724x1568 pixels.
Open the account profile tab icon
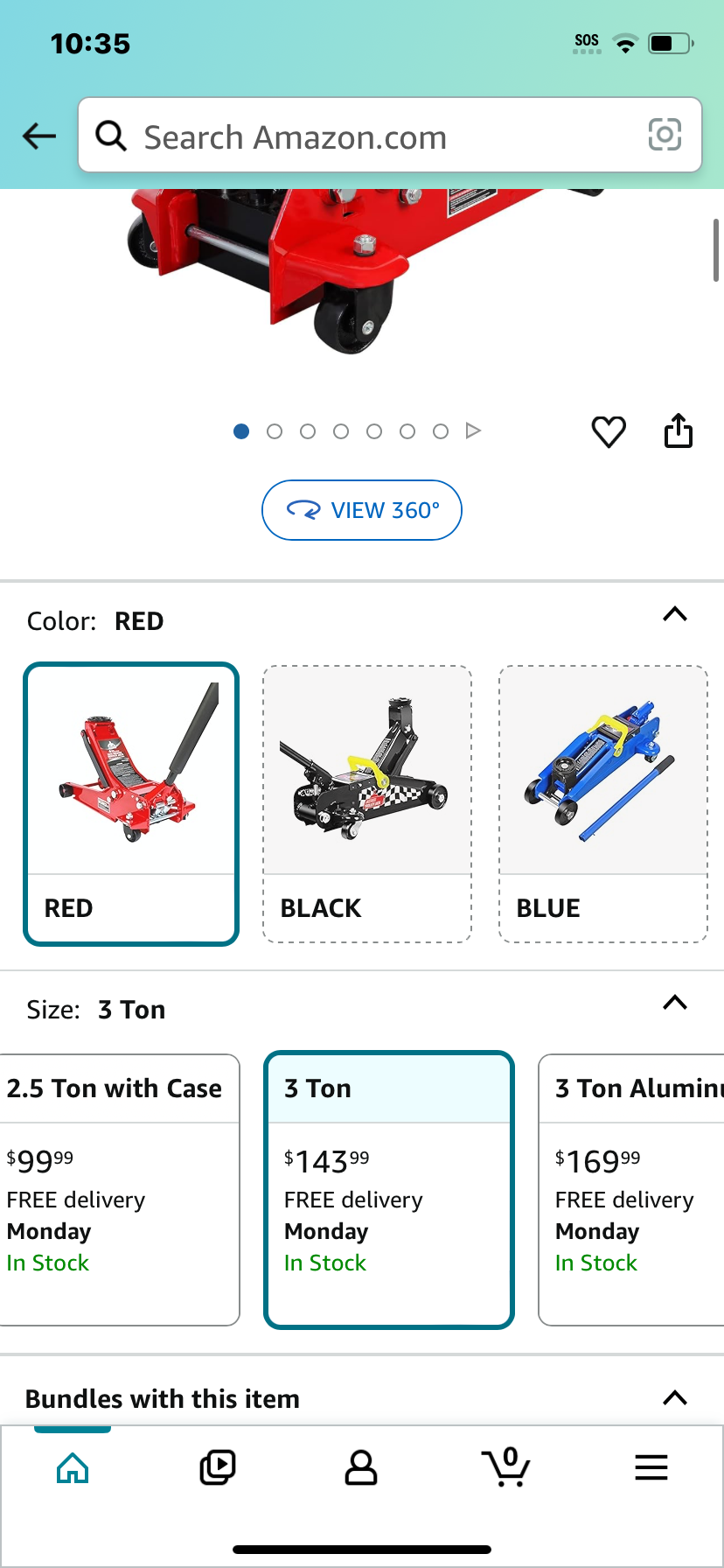[x=360, y=1467]
